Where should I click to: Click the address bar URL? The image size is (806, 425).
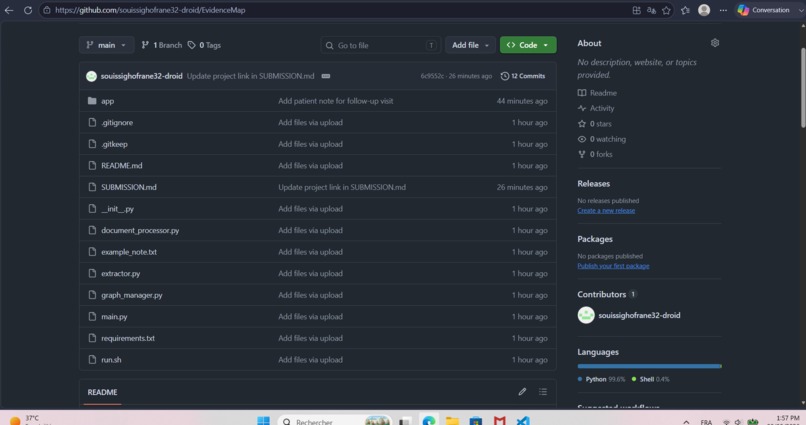click(x=150, y=10)
